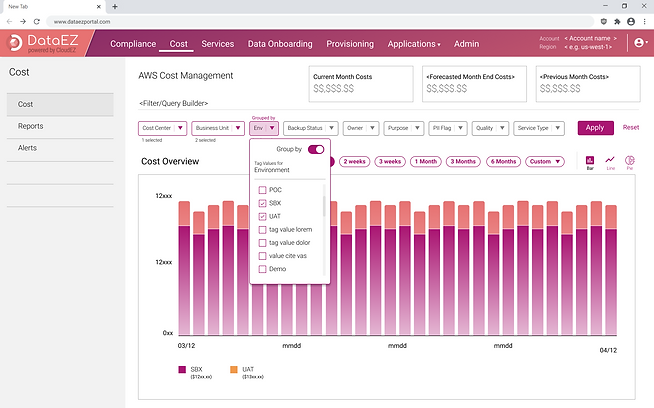
Task: Expand the Applications menu
Action: click(x=414, y=44)
